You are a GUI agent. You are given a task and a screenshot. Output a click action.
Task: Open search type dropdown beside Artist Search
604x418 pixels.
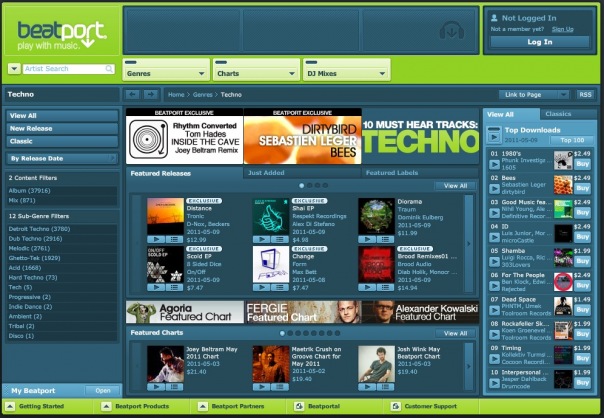pos(14,69)
